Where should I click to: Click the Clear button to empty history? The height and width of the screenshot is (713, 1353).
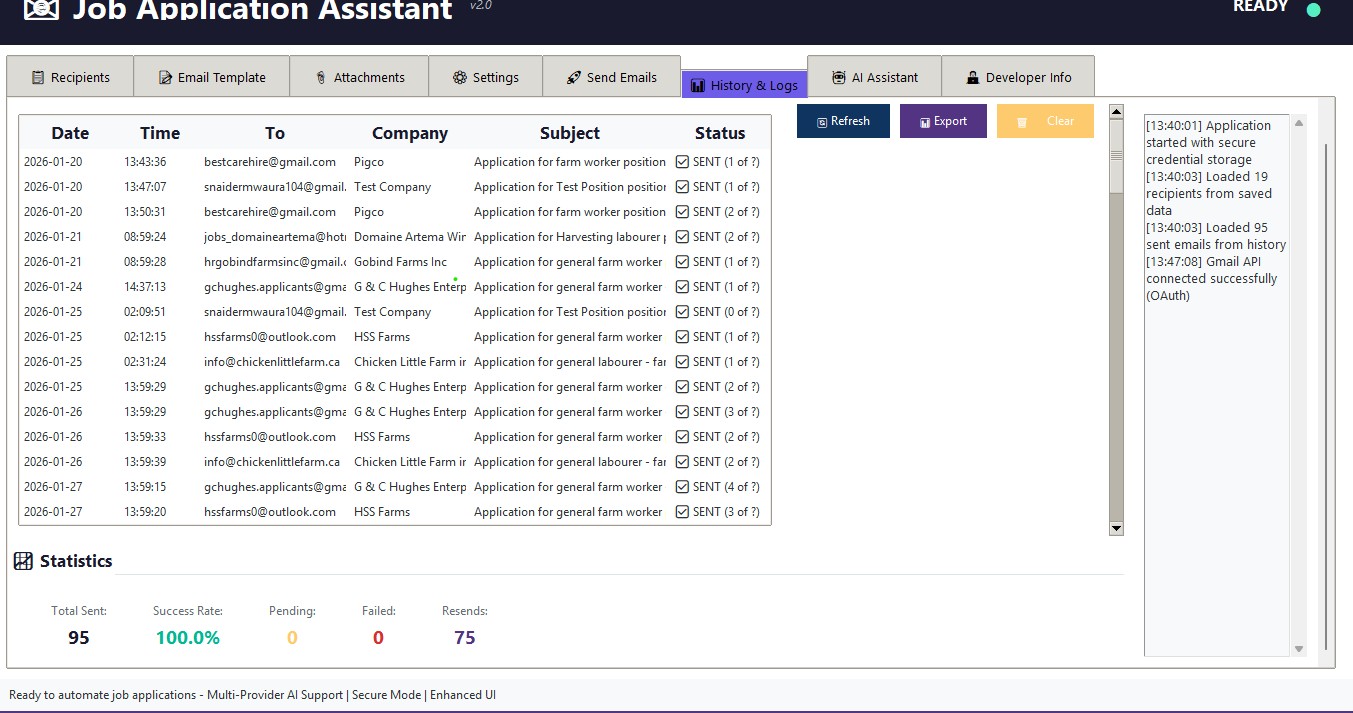[x=1045, y=120]
